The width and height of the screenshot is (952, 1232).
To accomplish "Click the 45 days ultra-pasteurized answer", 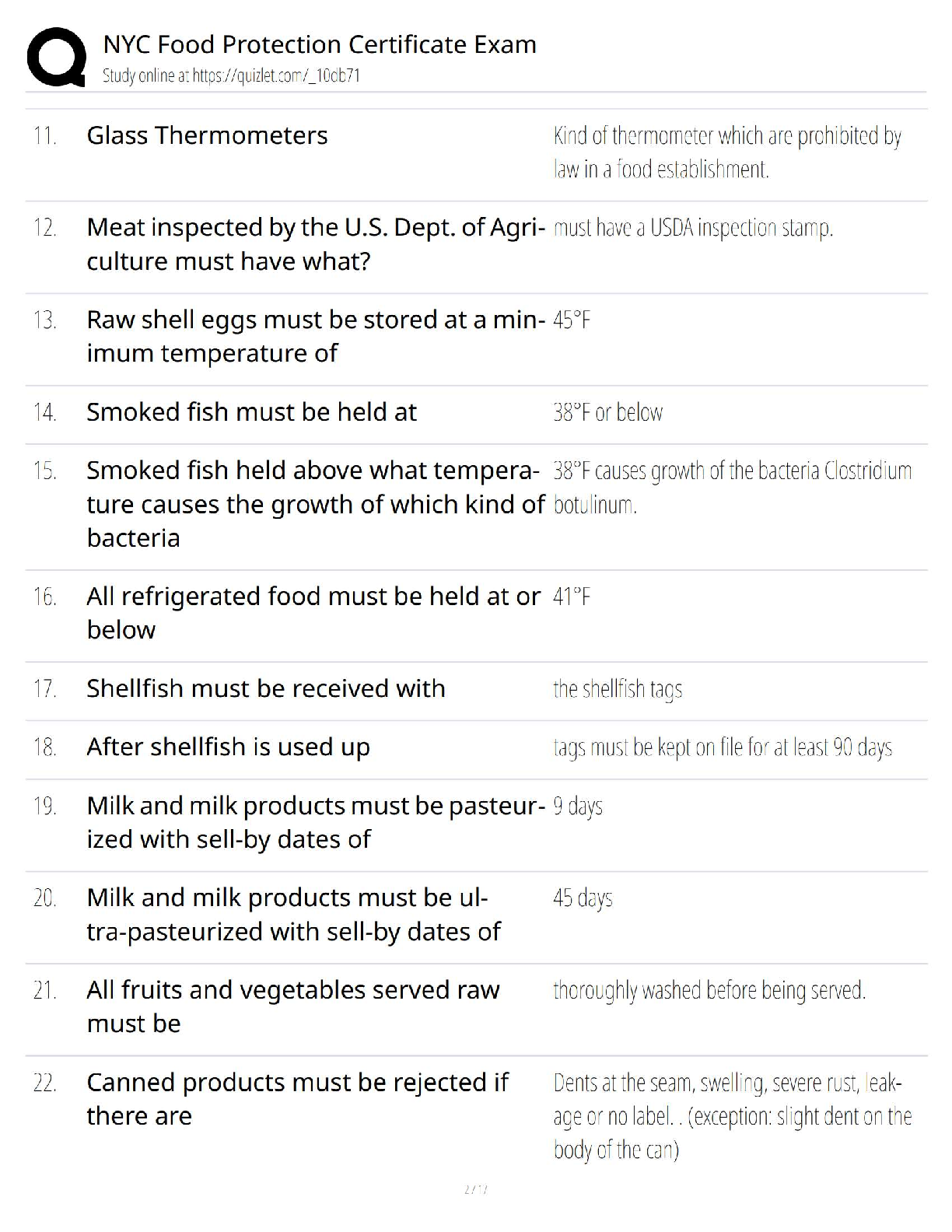I will (x=583, y=898).
